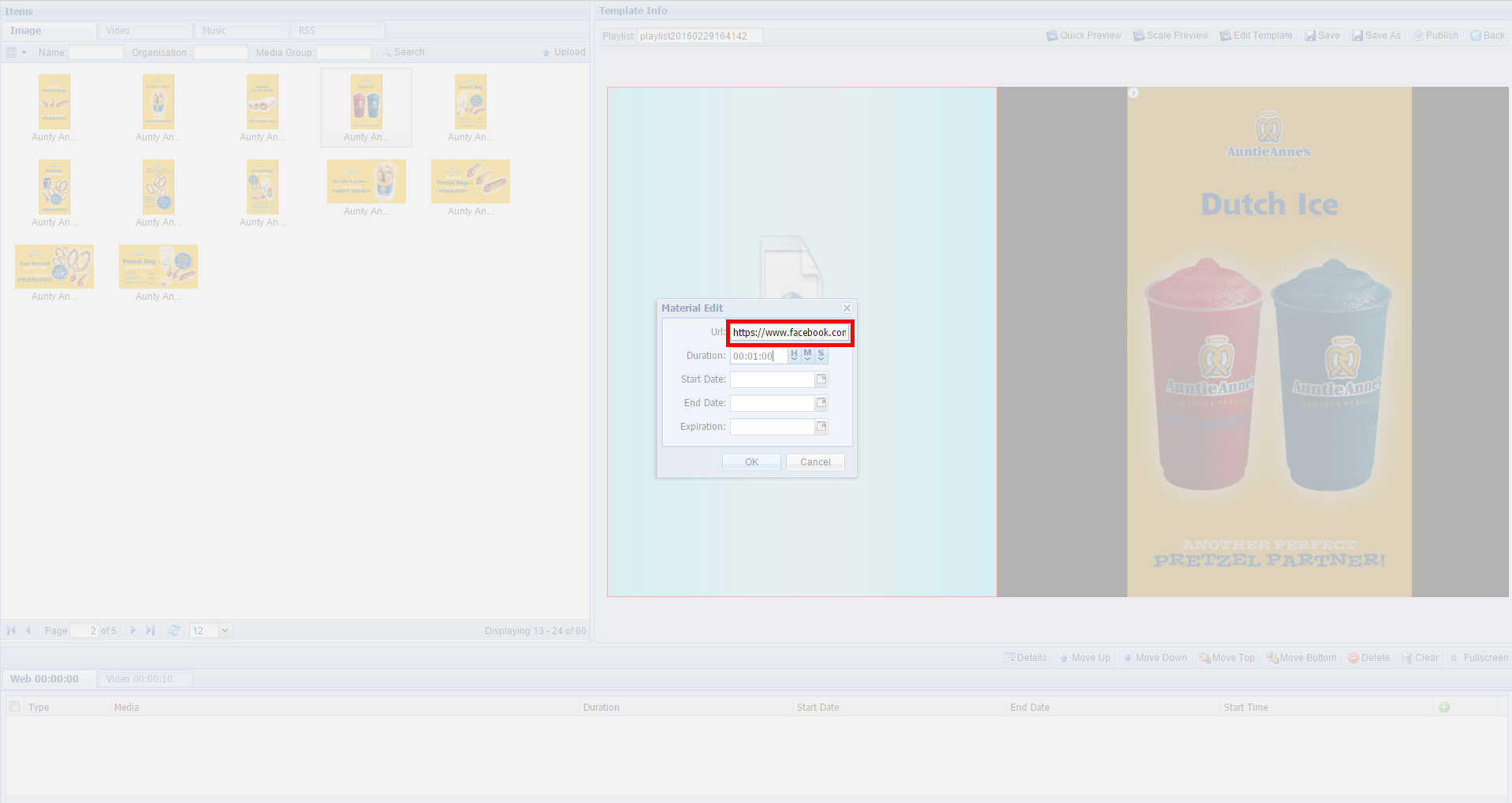Switch to the Image tab
The image size is (1512, 803).
click(49, 31)
